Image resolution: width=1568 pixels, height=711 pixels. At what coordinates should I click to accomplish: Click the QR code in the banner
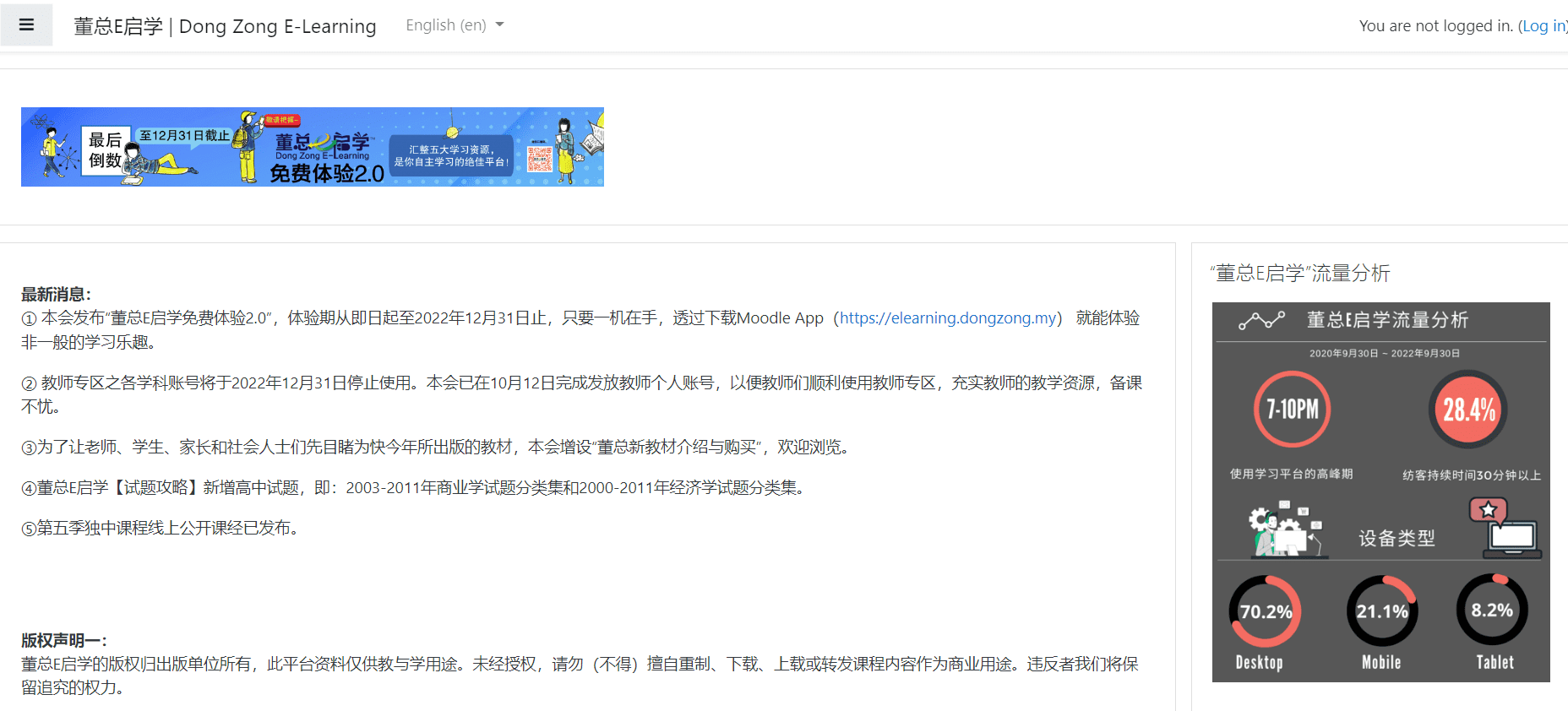[539, 159]
